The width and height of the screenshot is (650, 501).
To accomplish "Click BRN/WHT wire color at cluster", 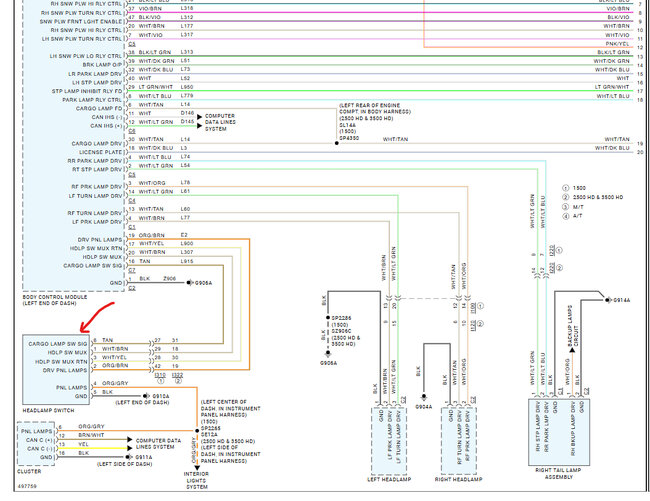I will click(x=91, y=435).
